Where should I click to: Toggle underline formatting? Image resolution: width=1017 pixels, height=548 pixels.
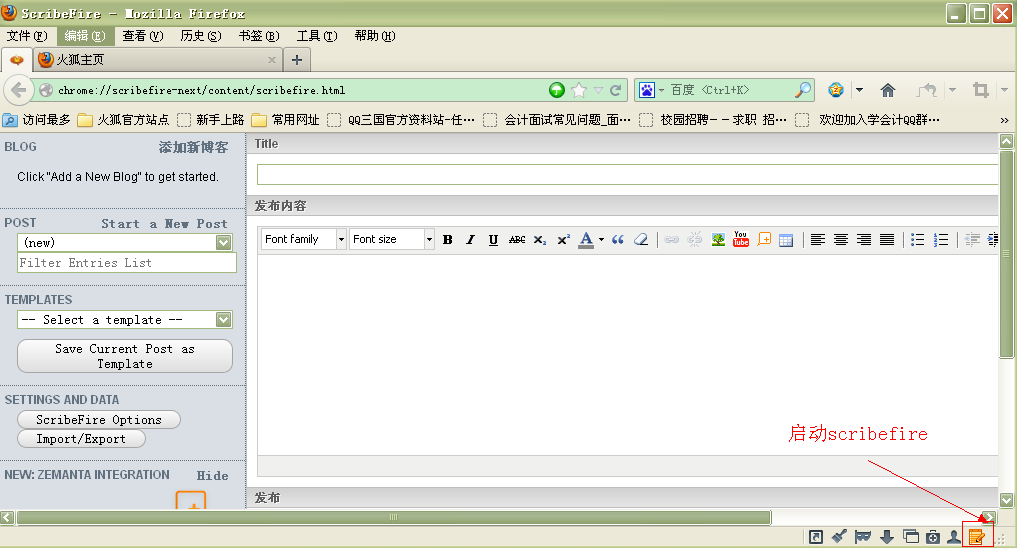(x=493, y=240)
